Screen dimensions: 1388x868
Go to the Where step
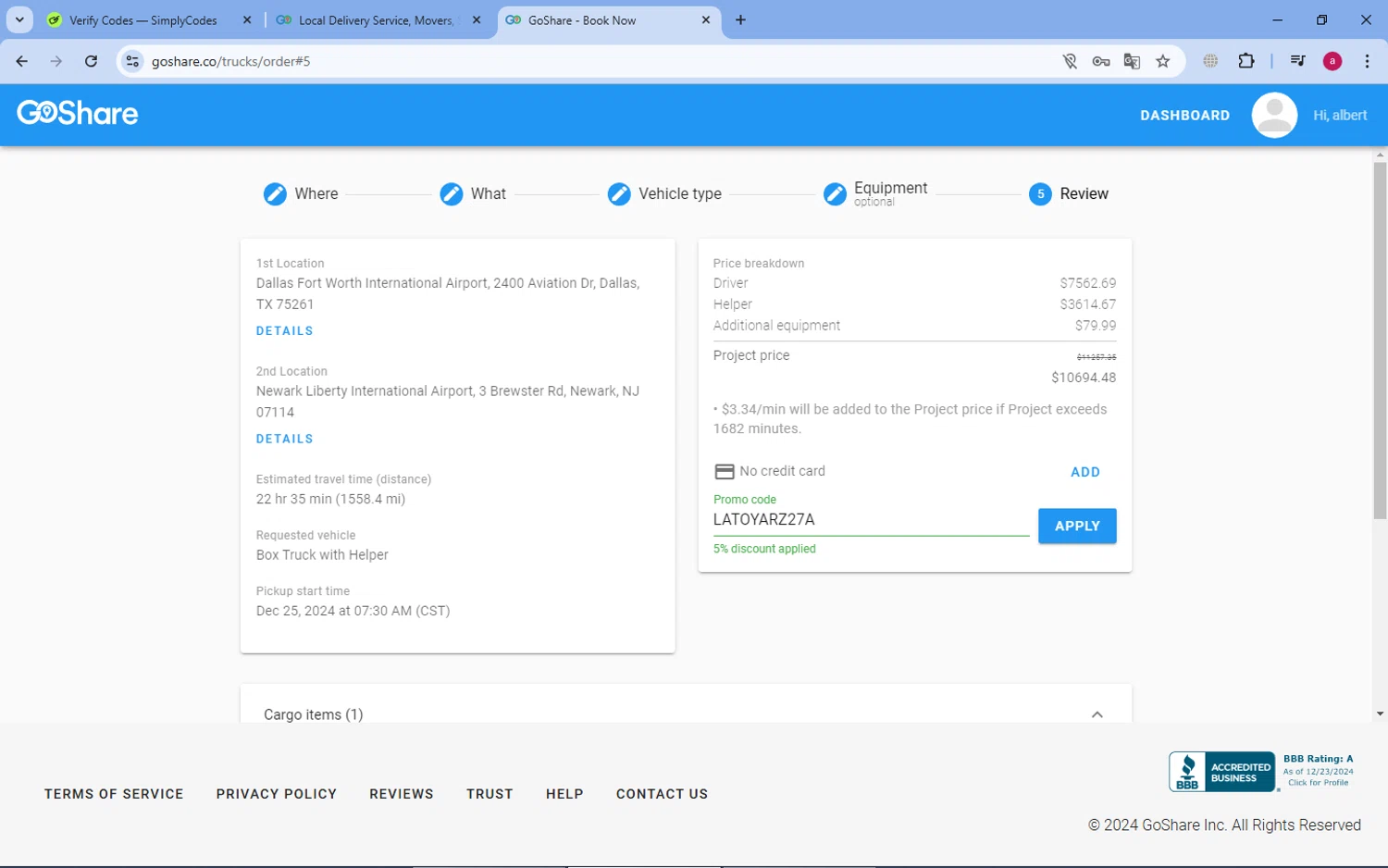click(x=316, y=193)
